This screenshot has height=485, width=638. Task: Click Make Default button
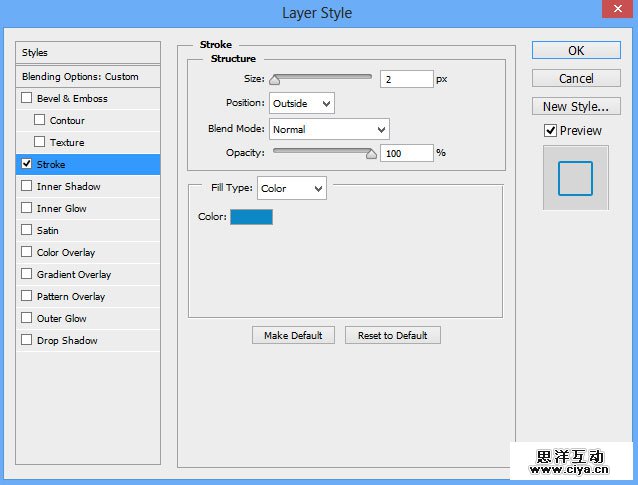[x=293, y=336]
